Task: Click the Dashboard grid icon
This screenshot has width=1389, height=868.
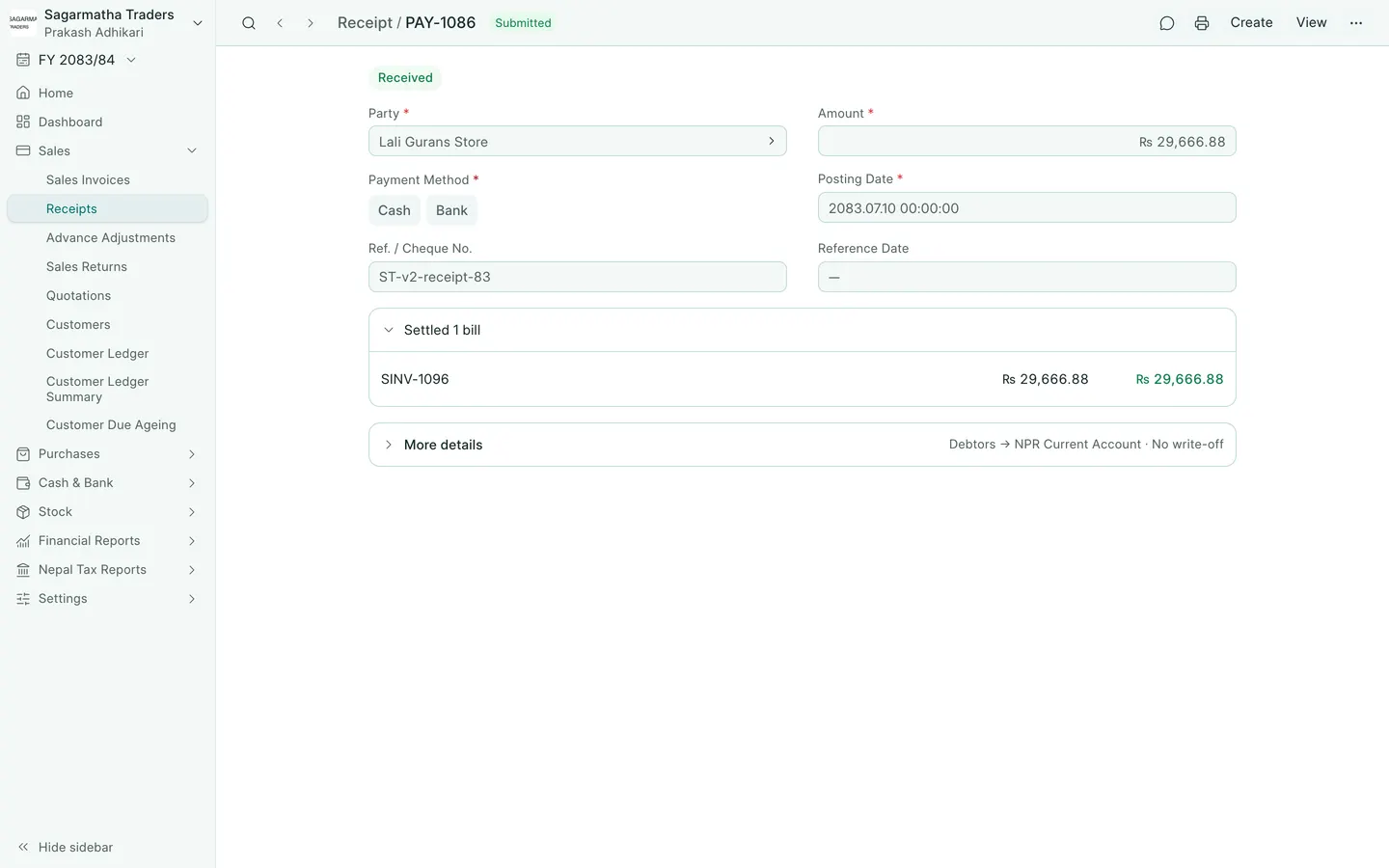Action: pyautogui.click(x=23, y=122)
